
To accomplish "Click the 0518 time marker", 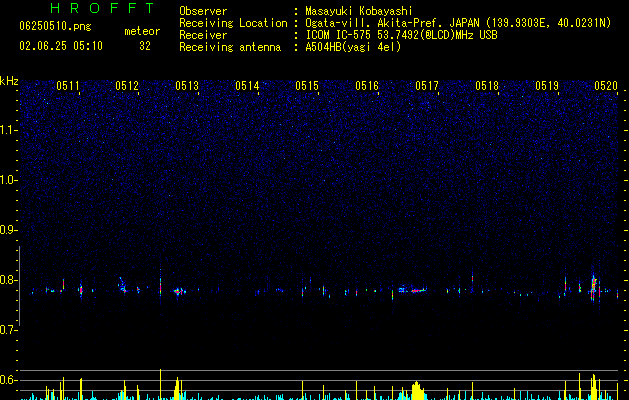I will click(x=487, y=86).
